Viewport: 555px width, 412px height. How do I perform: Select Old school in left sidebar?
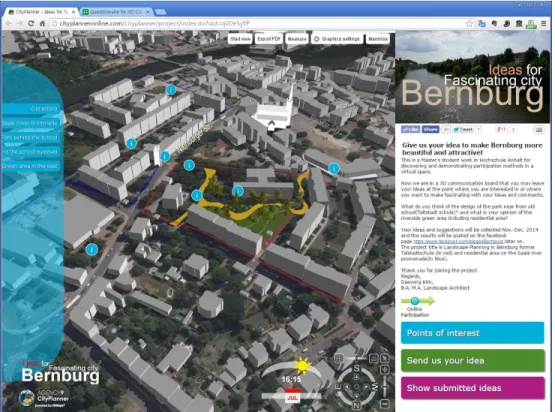(32, 109)
